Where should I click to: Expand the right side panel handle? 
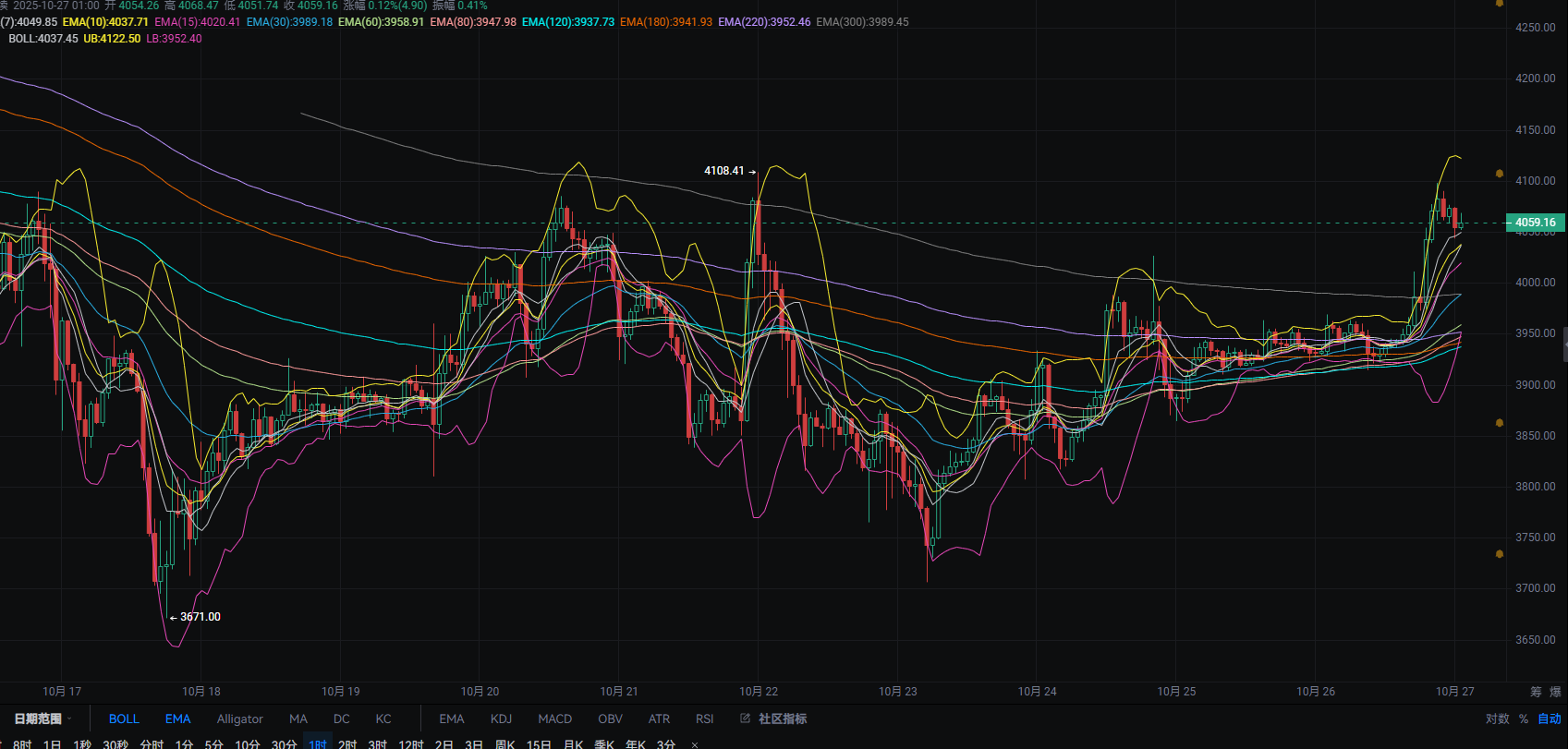tap(1564, 345)
